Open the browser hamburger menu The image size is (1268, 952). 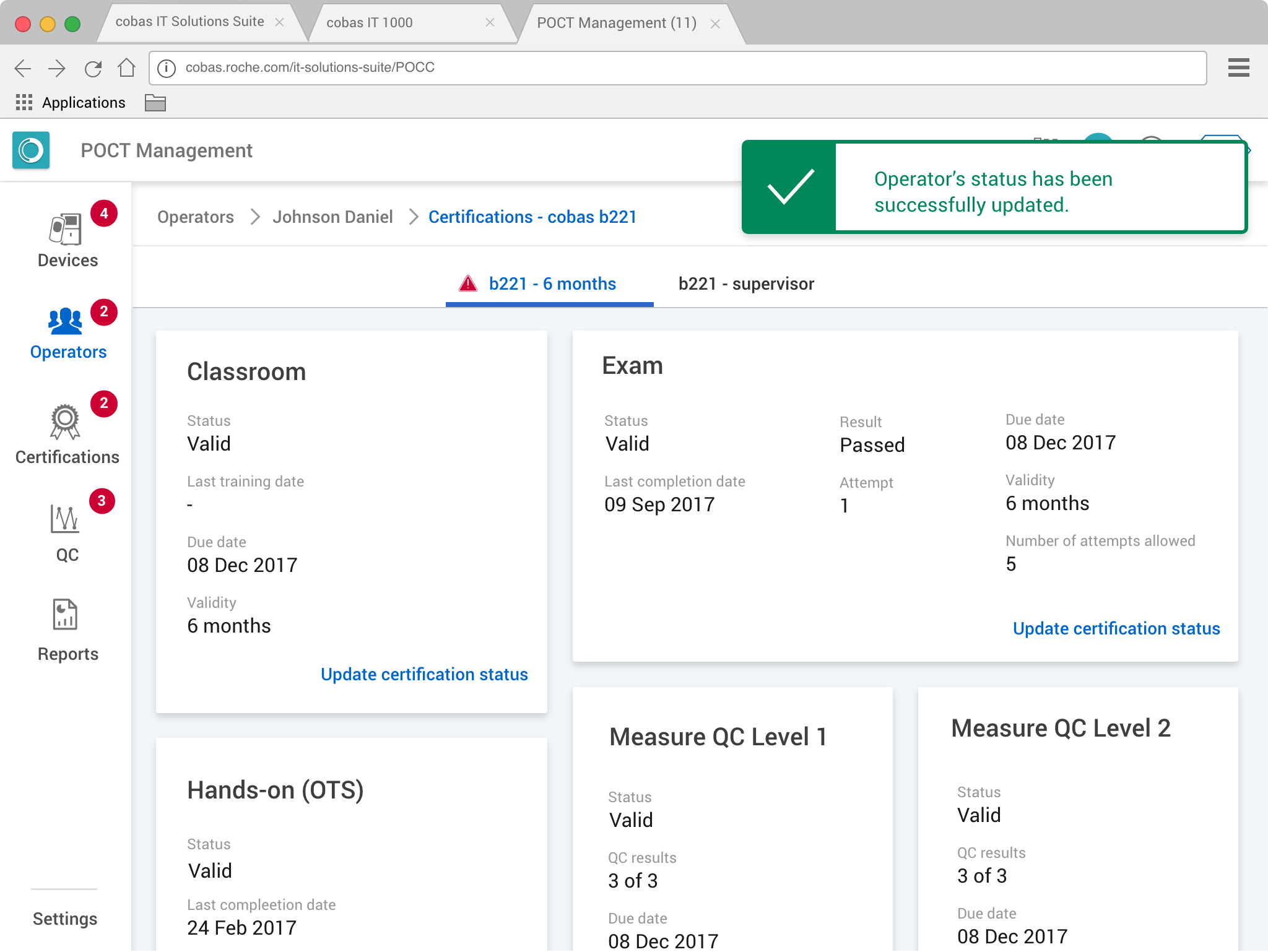(1238, 67)
